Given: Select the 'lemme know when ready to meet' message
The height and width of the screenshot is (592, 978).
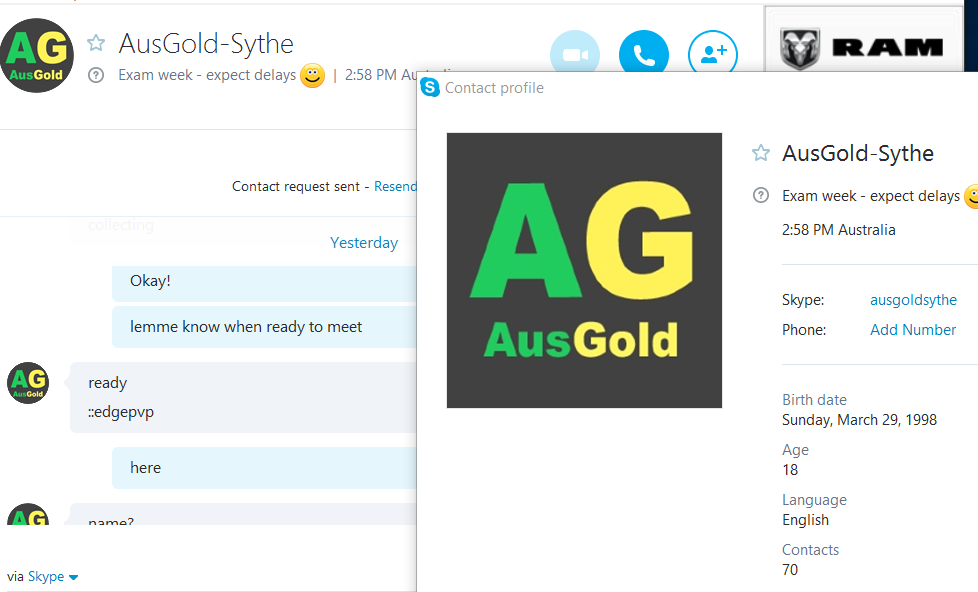Looking at the screenshot, I should pos(264,327).
